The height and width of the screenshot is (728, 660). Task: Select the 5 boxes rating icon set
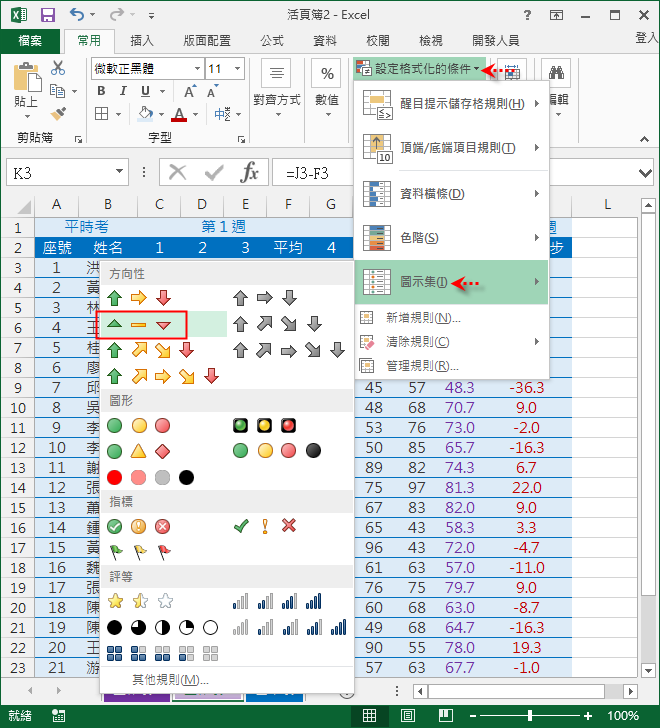click(162, 654)
